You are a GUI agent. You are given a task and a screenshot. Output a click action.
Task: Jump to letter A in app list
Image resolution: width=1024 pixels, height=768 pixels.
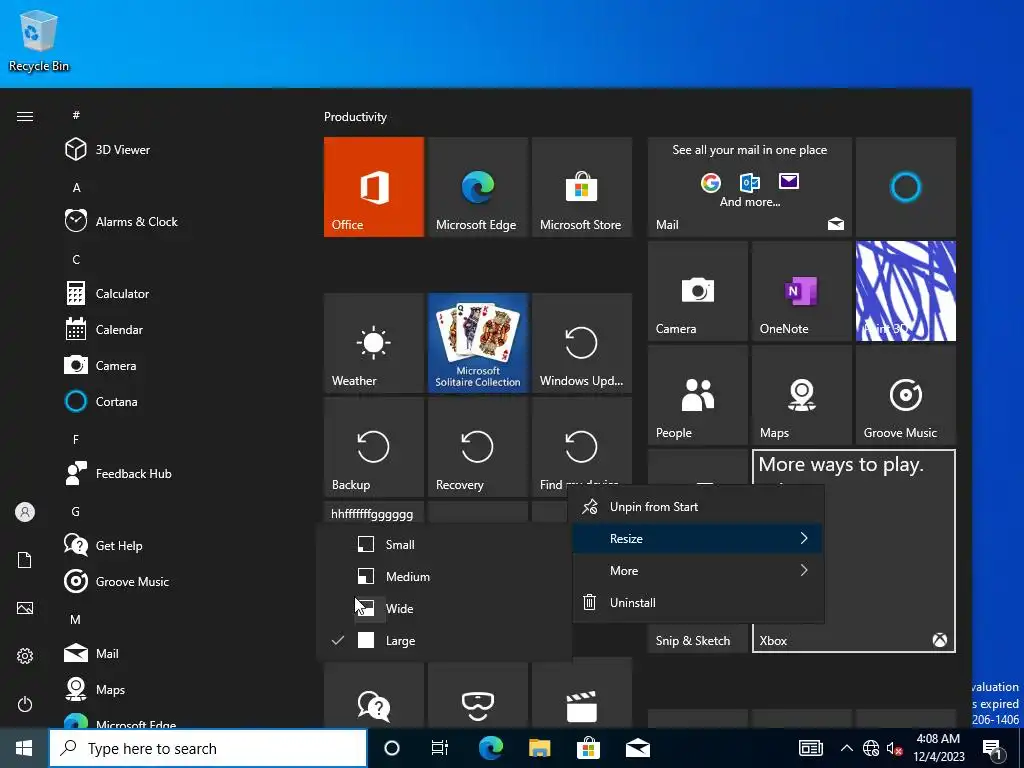(x=76, y=187)
